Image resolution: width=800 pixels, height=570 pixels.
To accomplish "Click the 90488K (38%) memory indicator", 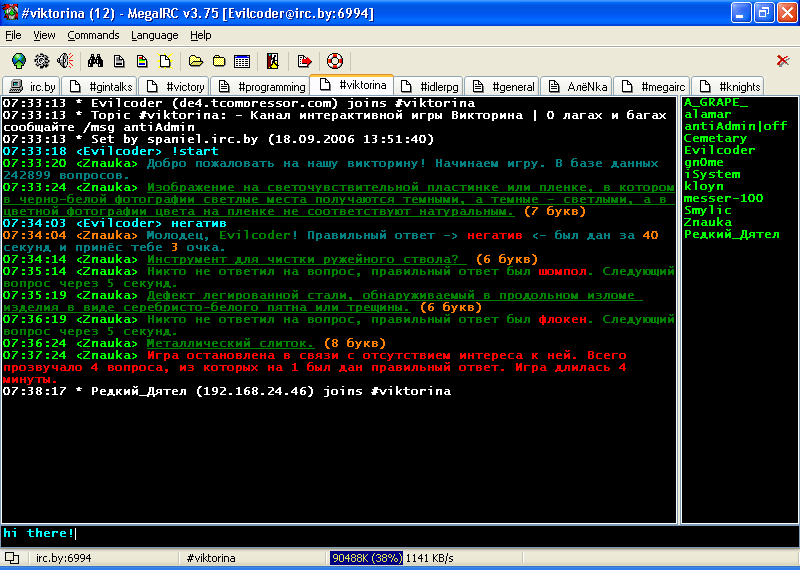I will (x=366, y=558).
